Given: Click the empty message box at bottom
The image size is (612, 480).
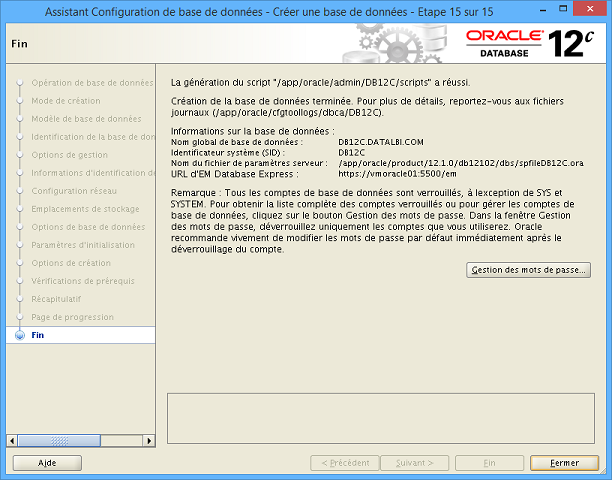Looking at the screenshot, I should (381, 418).
